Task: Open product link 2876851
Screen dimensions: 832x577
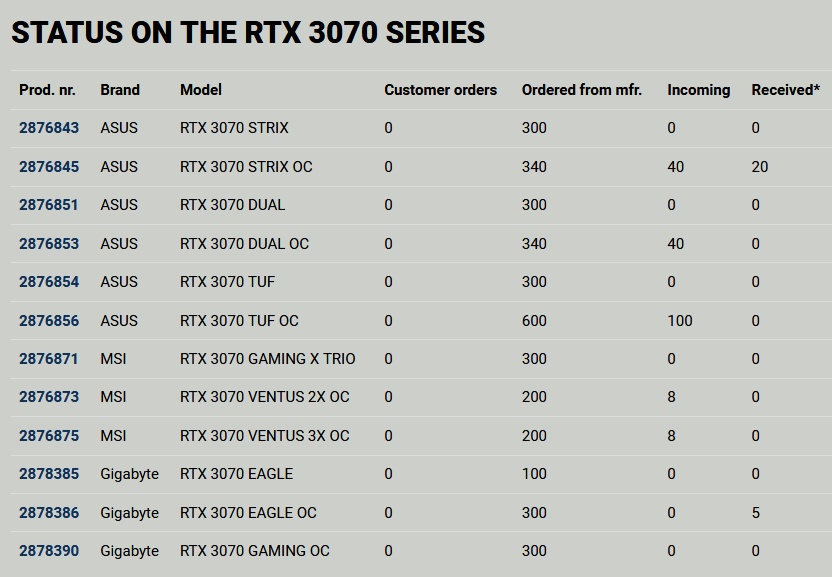Action: (48, 205)
